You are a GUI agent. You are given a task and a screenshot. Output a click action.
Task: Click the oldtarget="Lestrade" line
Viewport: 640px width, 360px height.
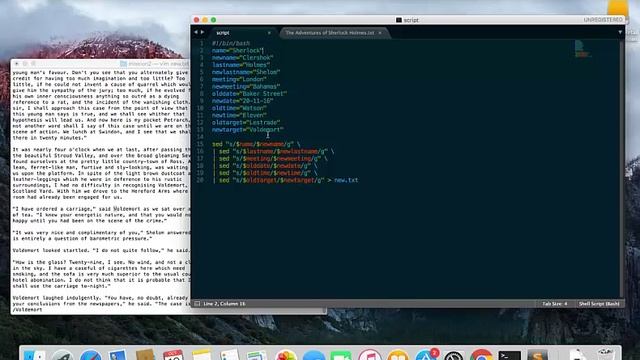[246, 122]
